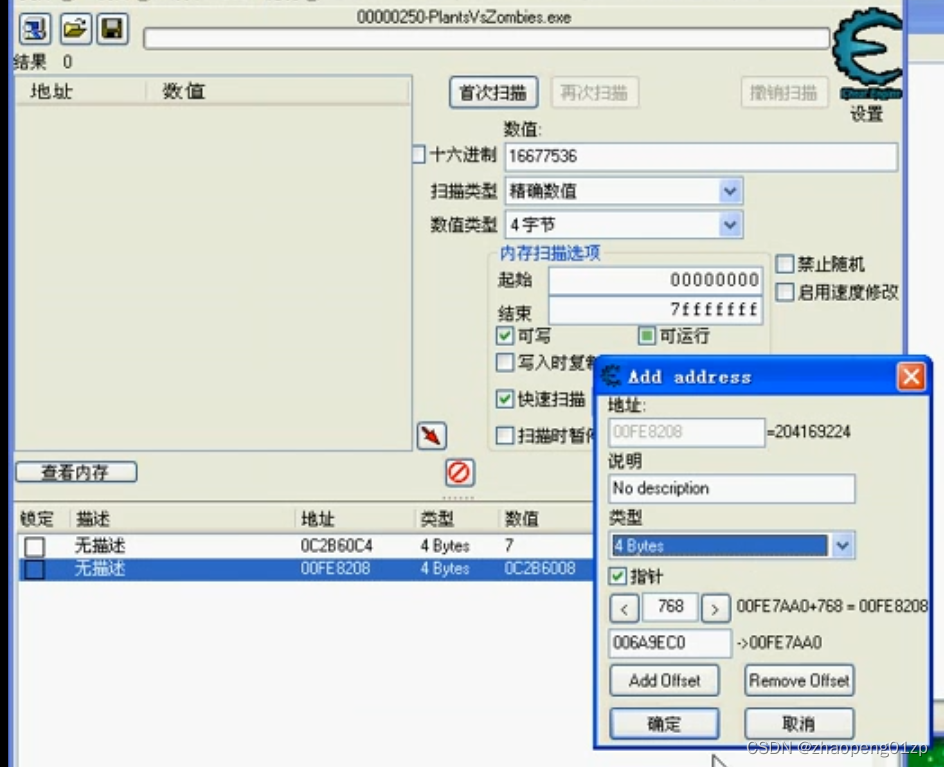The image size is (944, 767).
Task: Toggle the 扫描时暂停 checkbox
Action: point(505,435)
